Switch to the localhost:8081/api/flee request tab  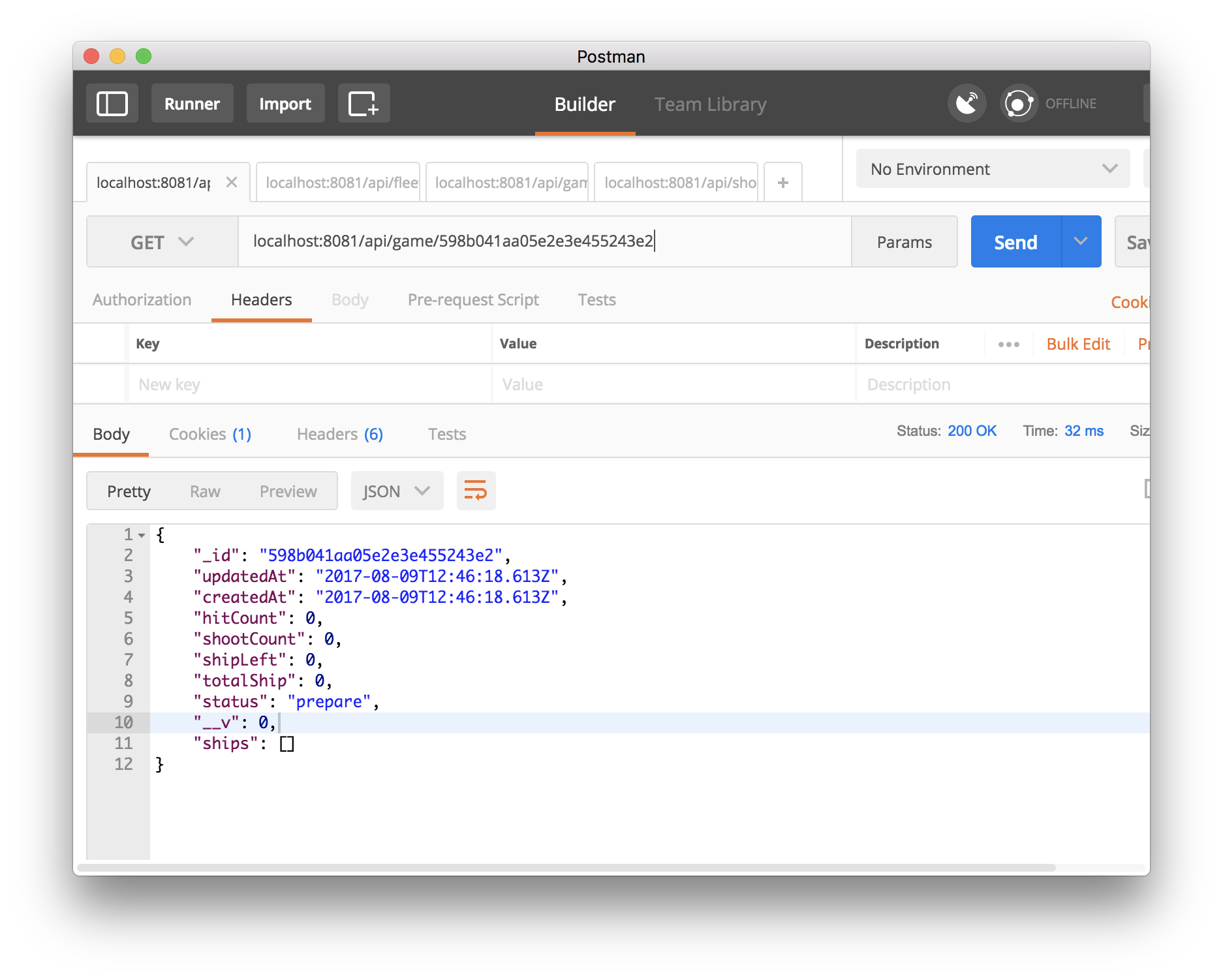tap(338, 183)
